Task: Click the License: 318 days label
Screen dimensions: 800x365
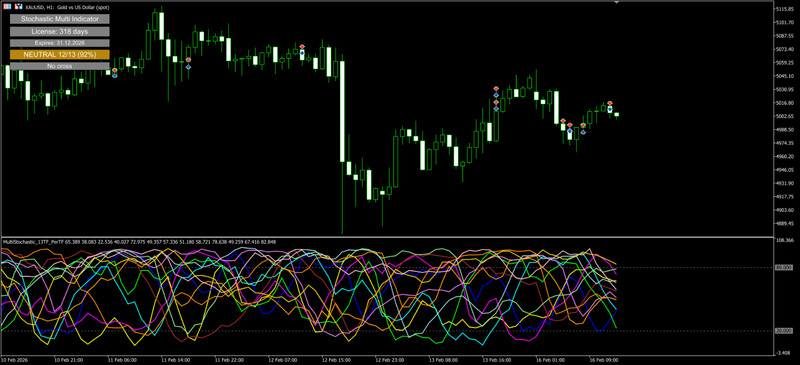Action: (59, 32)
